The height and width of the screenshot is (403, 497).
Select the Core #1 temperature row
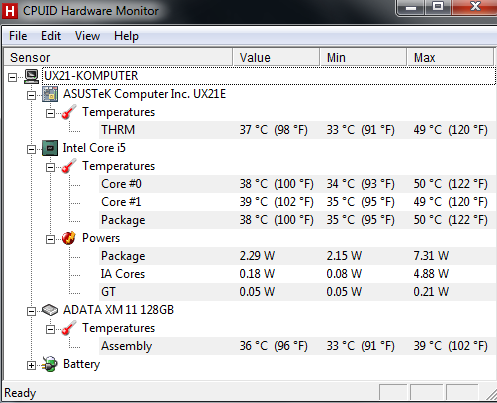coord(297,202)
